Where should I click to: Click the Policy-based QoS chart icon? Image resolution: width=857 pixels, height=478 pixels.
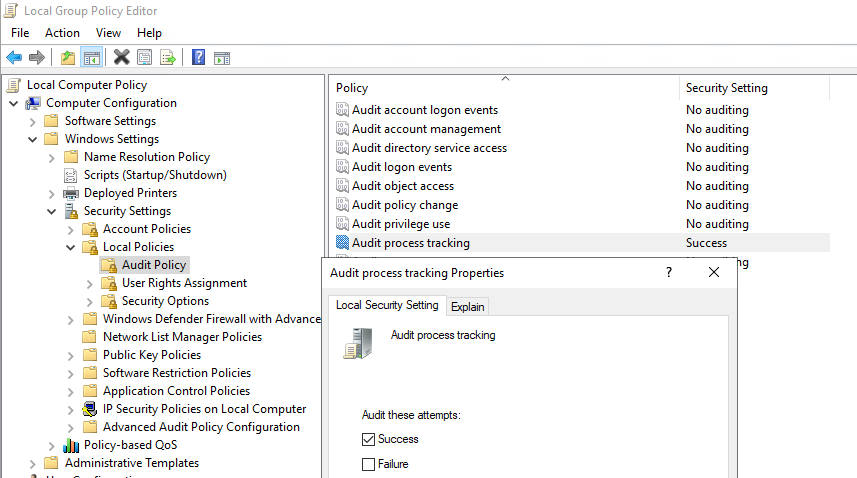click(x=71, y=445)
